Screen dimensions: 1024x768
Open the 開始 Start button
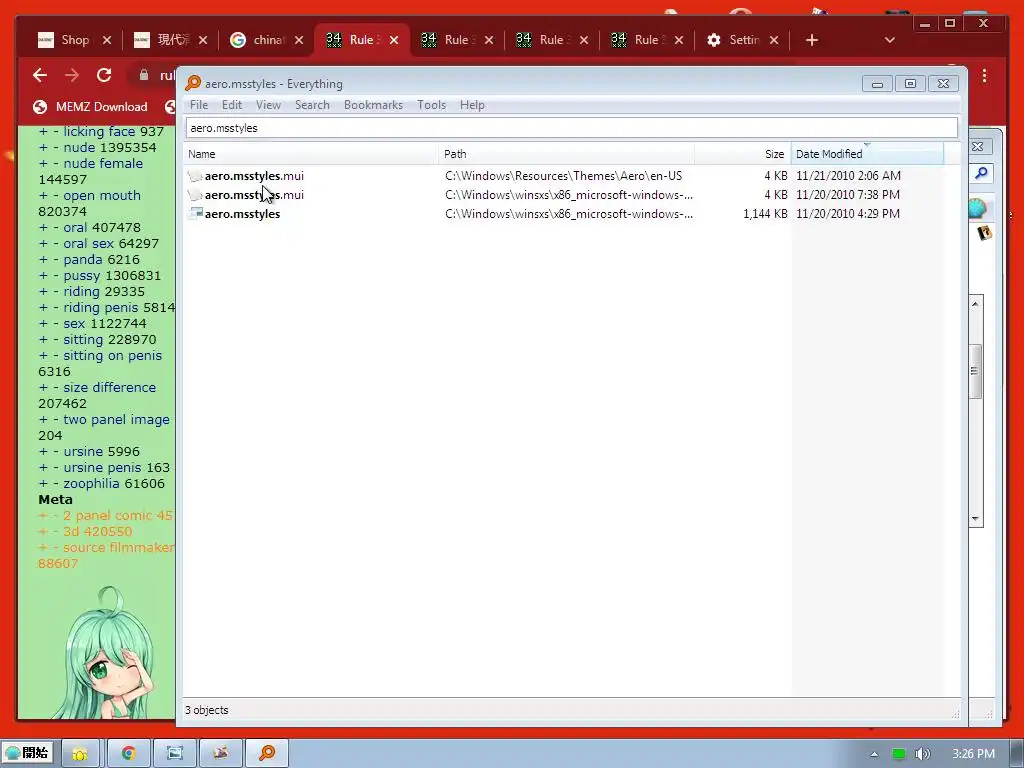coord(27,753)
